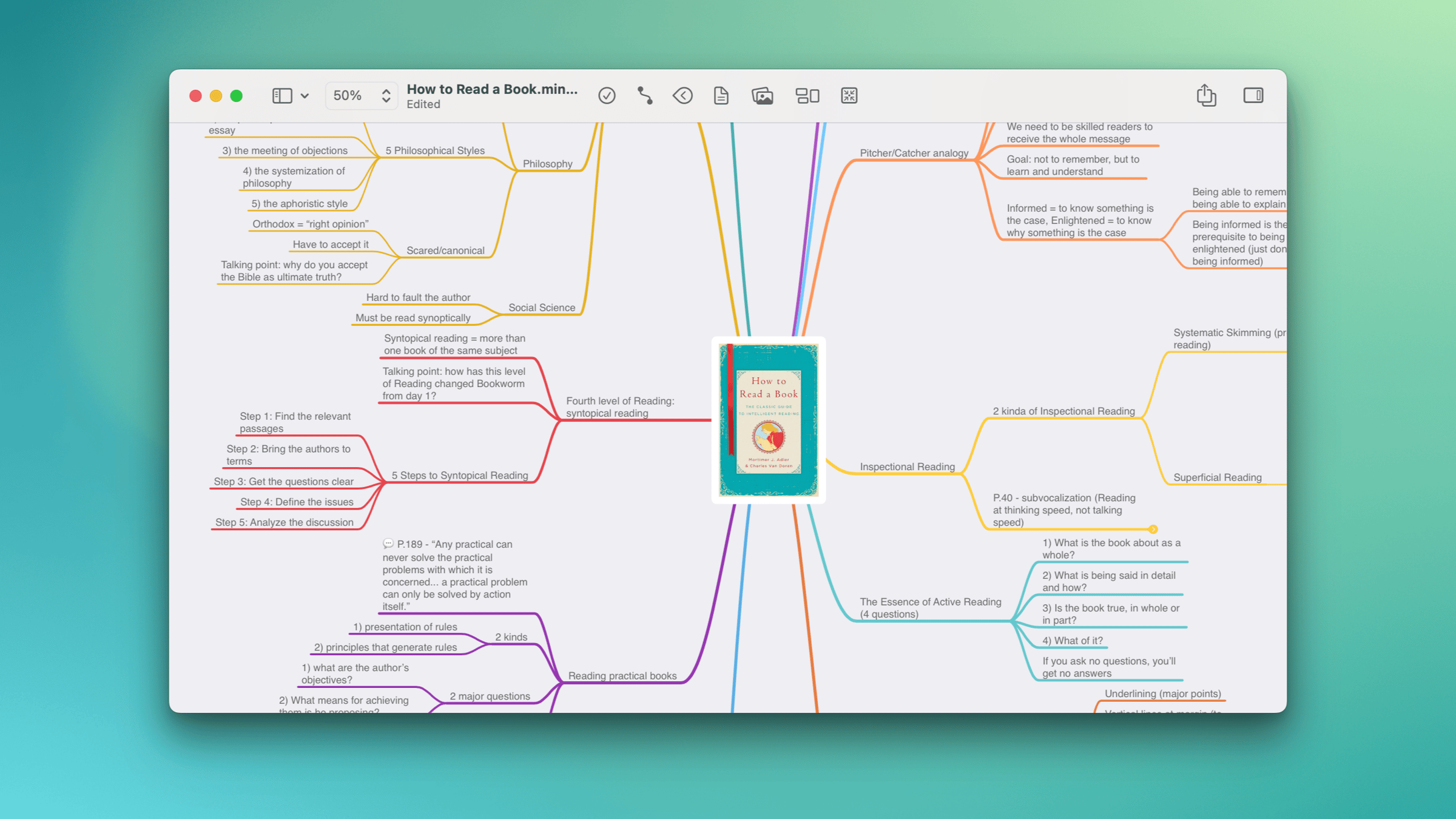Select the Superficial Reading node
The height and width of the screenshot is (819, 1456).
point(1217,477)
